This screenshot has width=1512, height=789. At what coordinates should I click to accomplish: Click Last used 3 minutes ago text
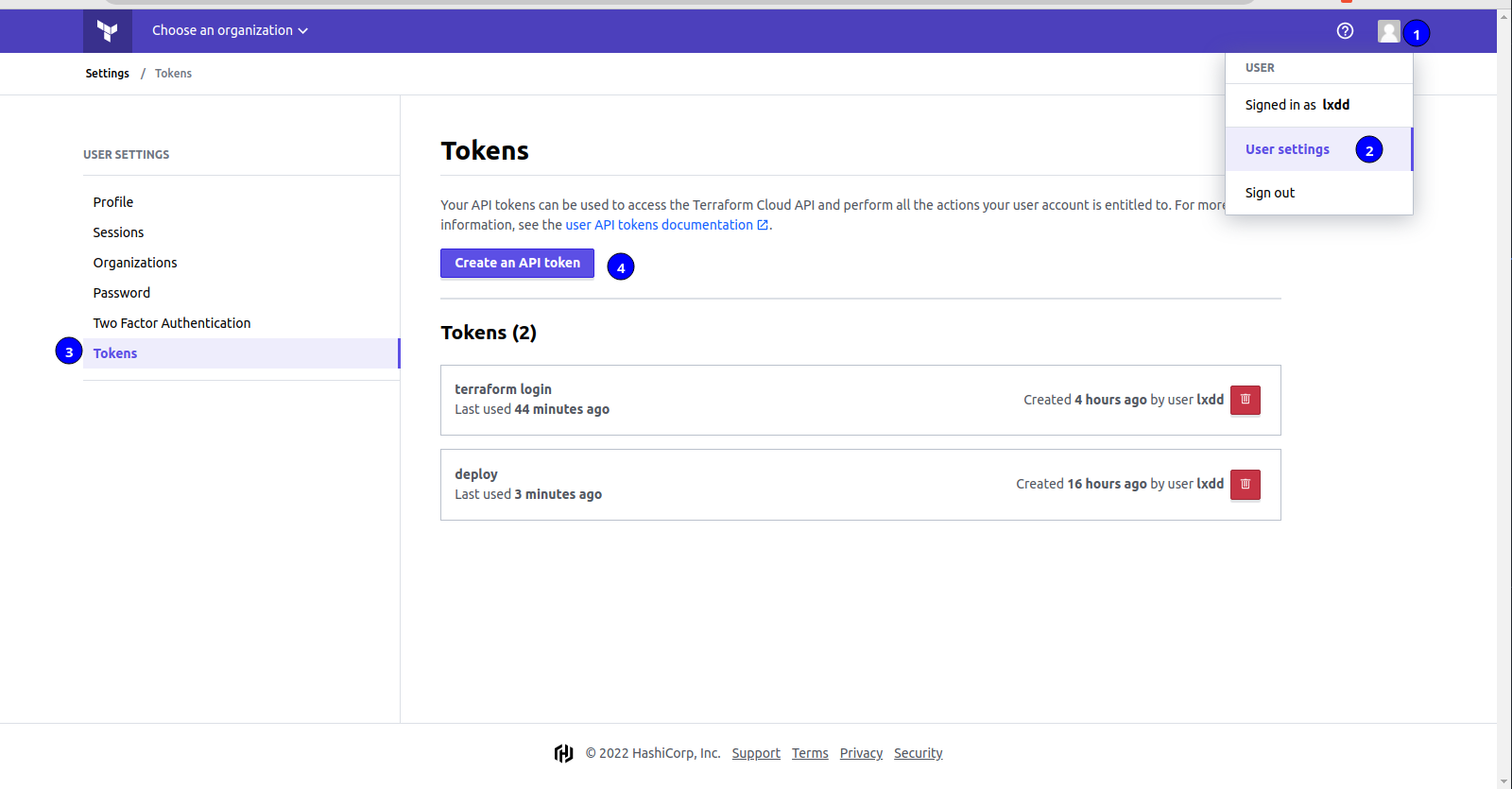[528, 494]
